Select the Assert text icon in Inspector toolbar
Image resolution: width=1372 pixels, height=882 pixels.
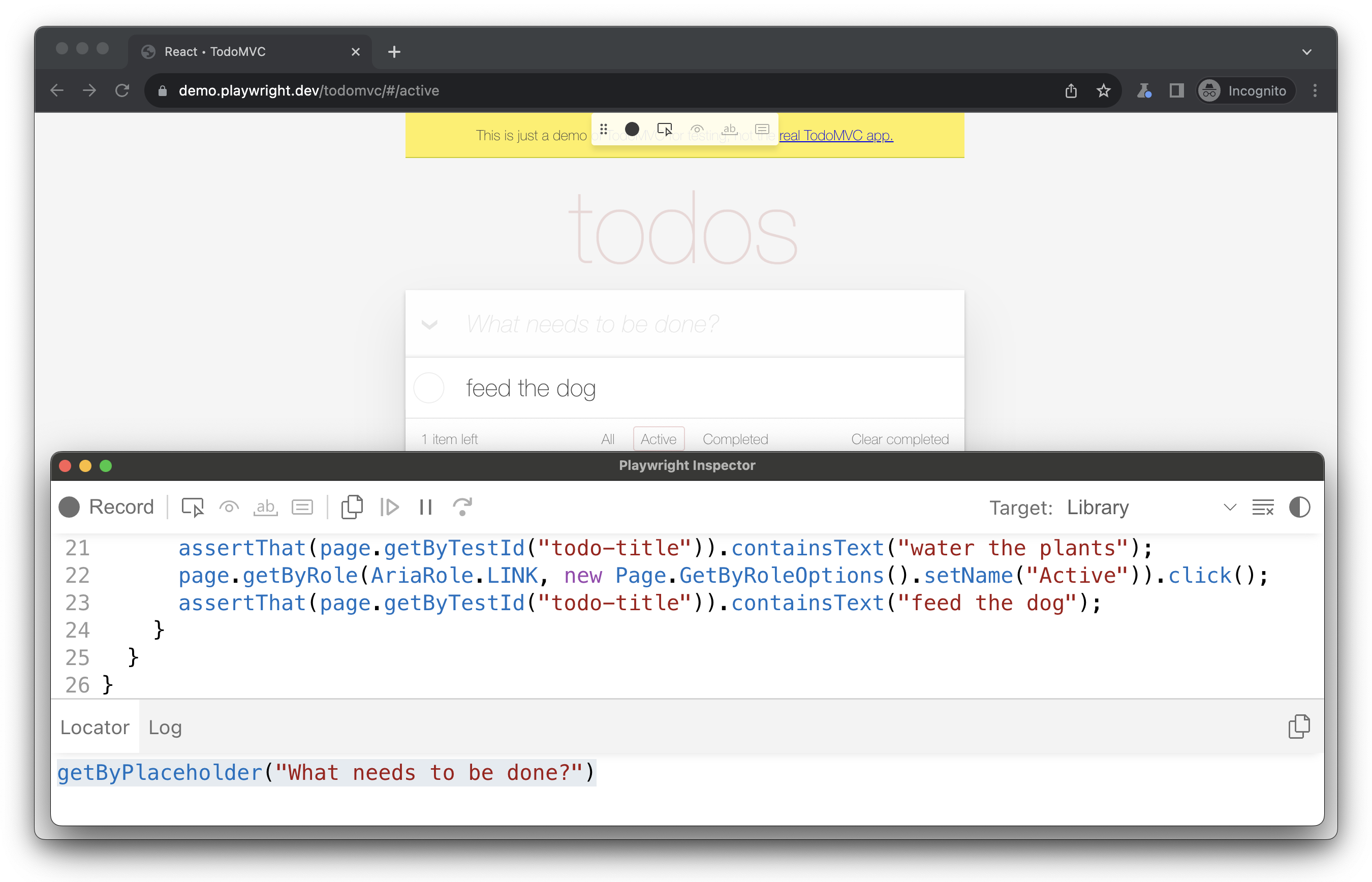tap(265, 507)
